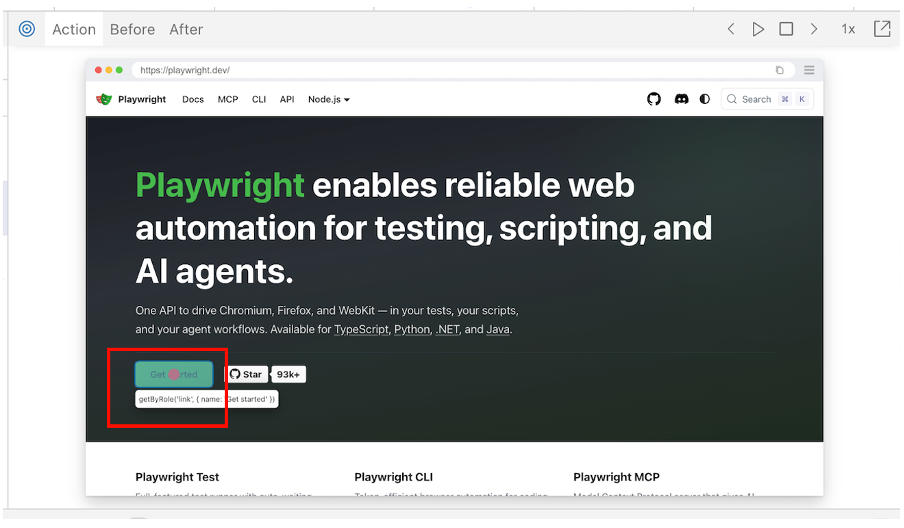Click the pick locator target icon
Viewport: 904px width, 528px height.
[27, 29]
